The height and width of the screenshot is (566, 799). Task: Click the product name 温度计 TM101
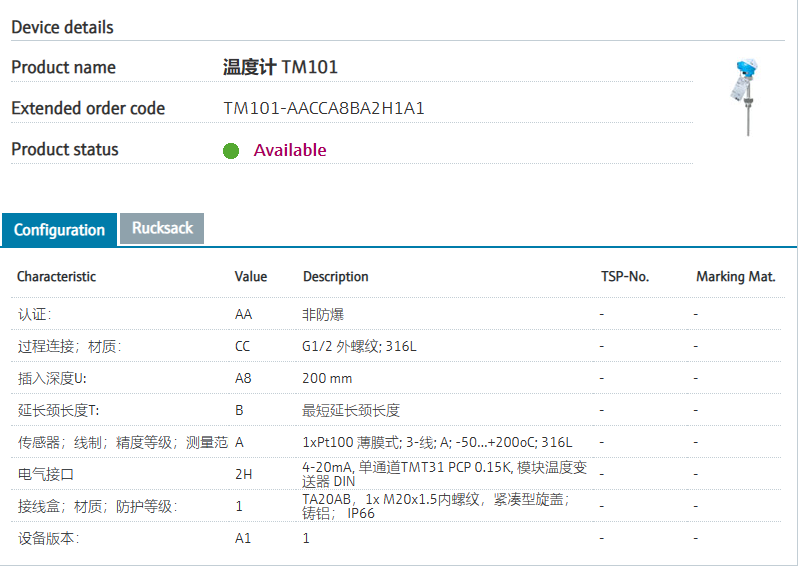[280, 67]
